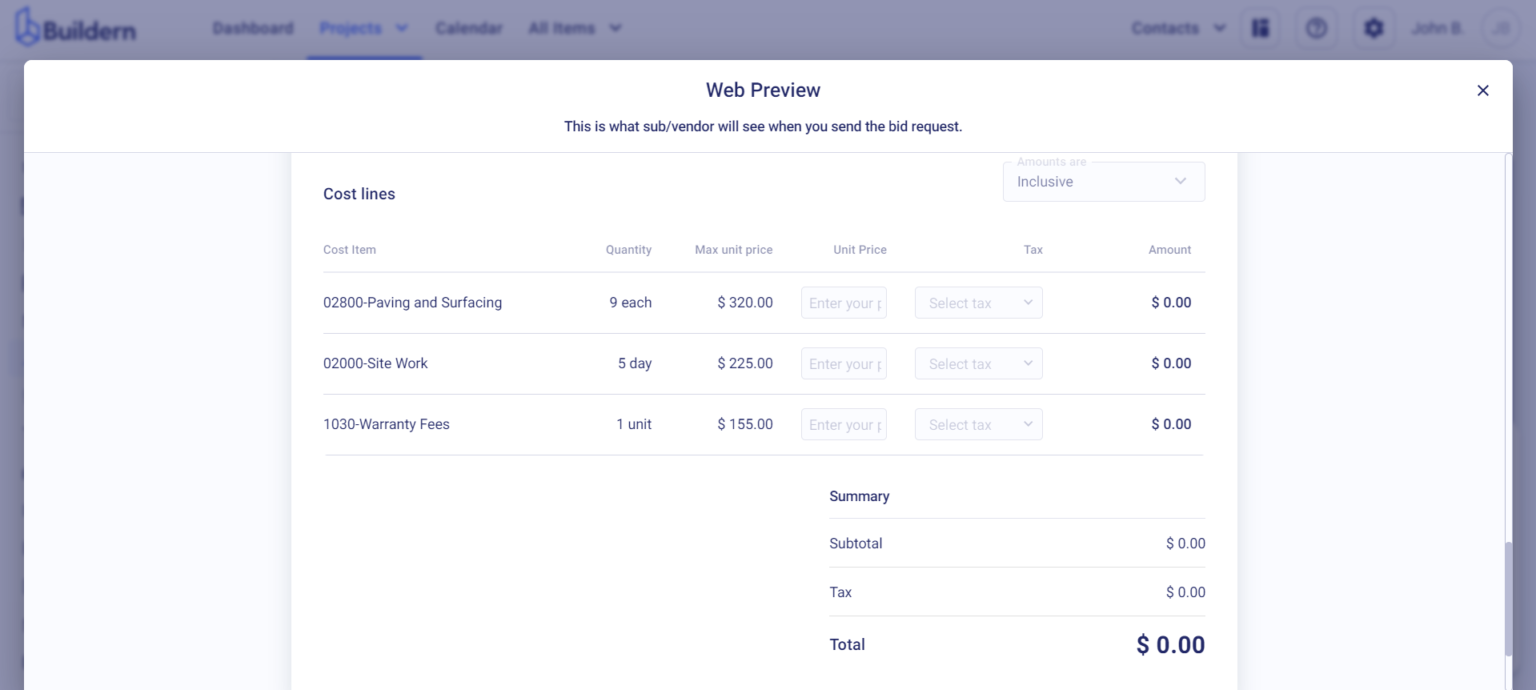
Task: Click unit price field for Warranty Fees
Action: pos(843,424)
